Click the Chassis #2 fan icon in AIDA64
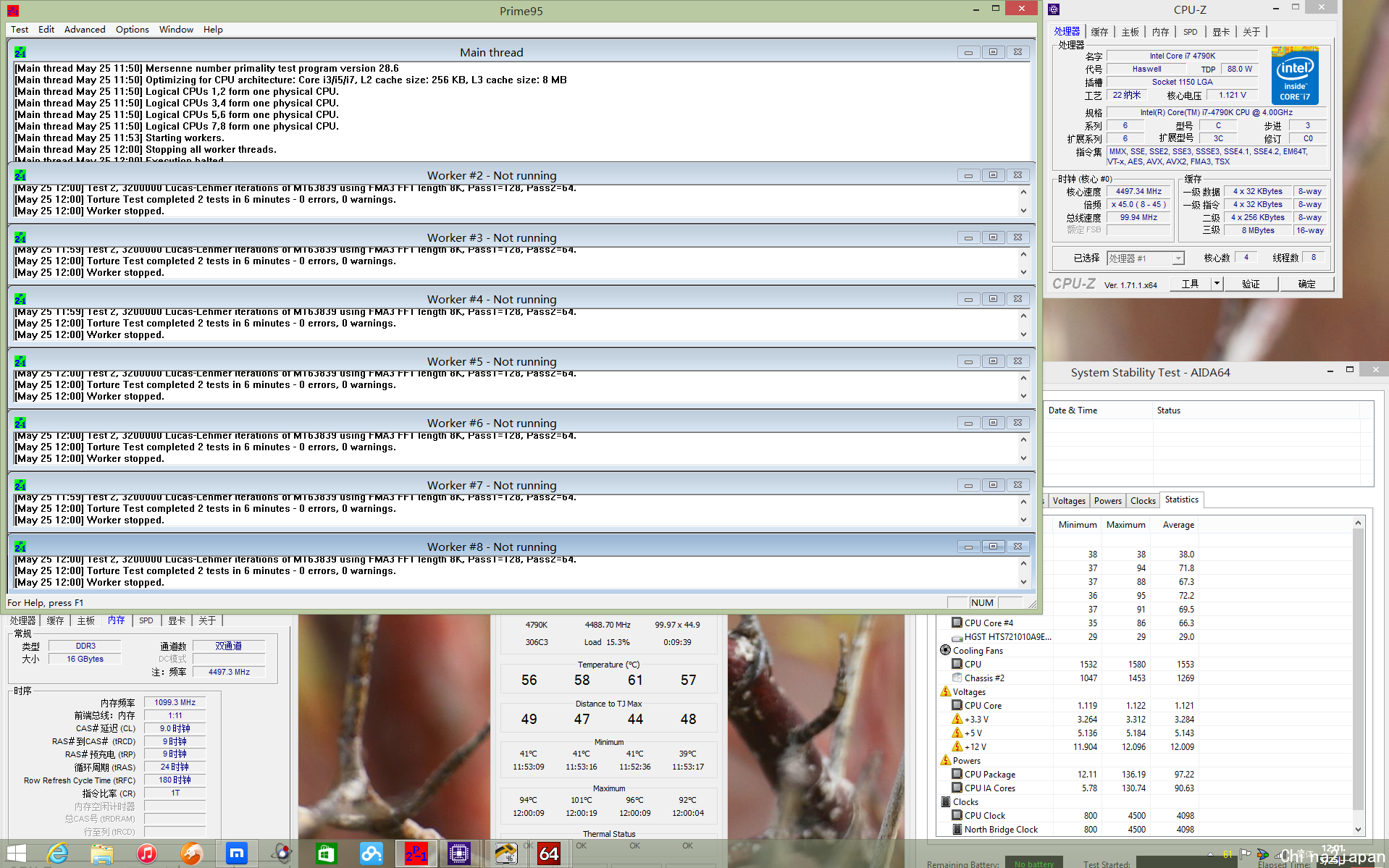 [x=957, y=678]
